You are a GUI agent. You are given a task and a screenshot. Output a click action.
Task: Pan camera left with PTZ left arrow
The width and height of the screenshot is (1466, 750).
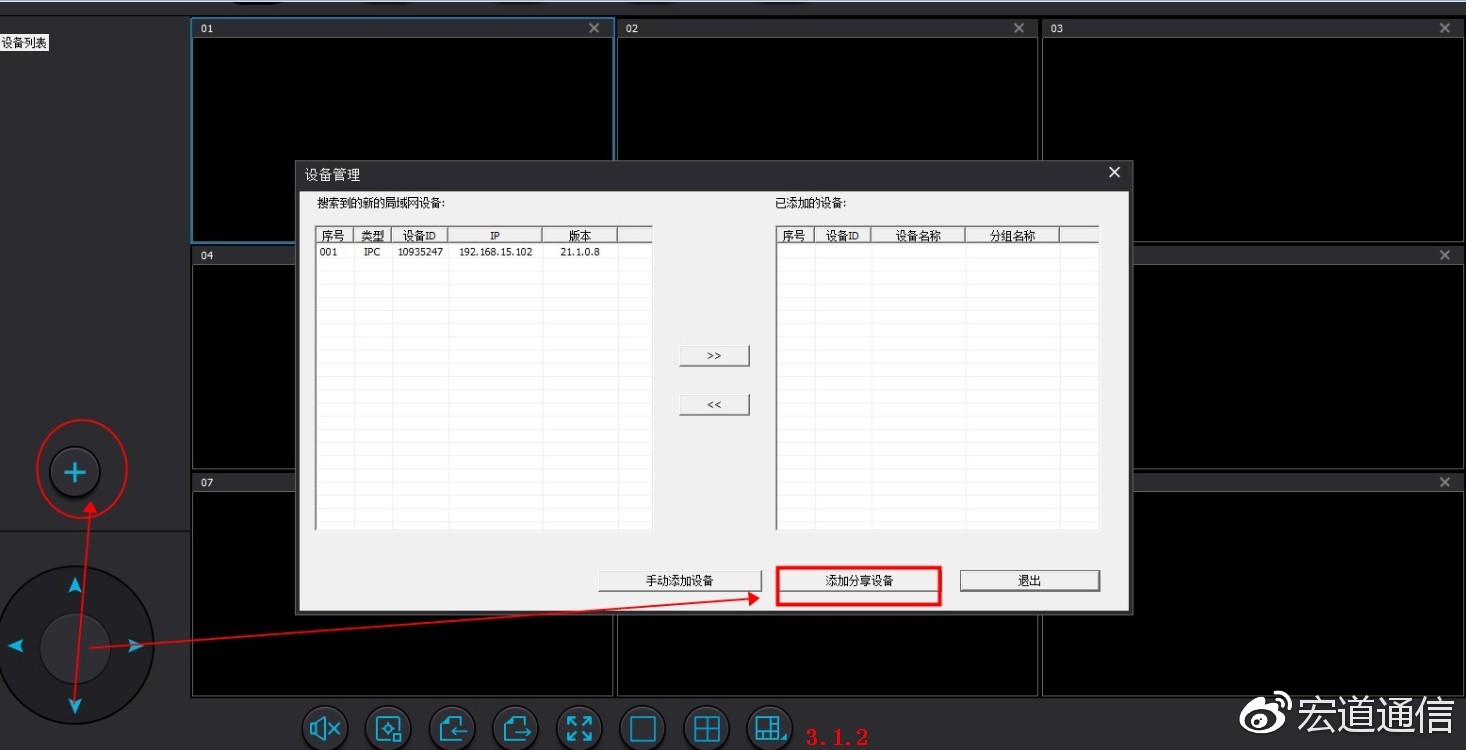click(x=15, y=646)
